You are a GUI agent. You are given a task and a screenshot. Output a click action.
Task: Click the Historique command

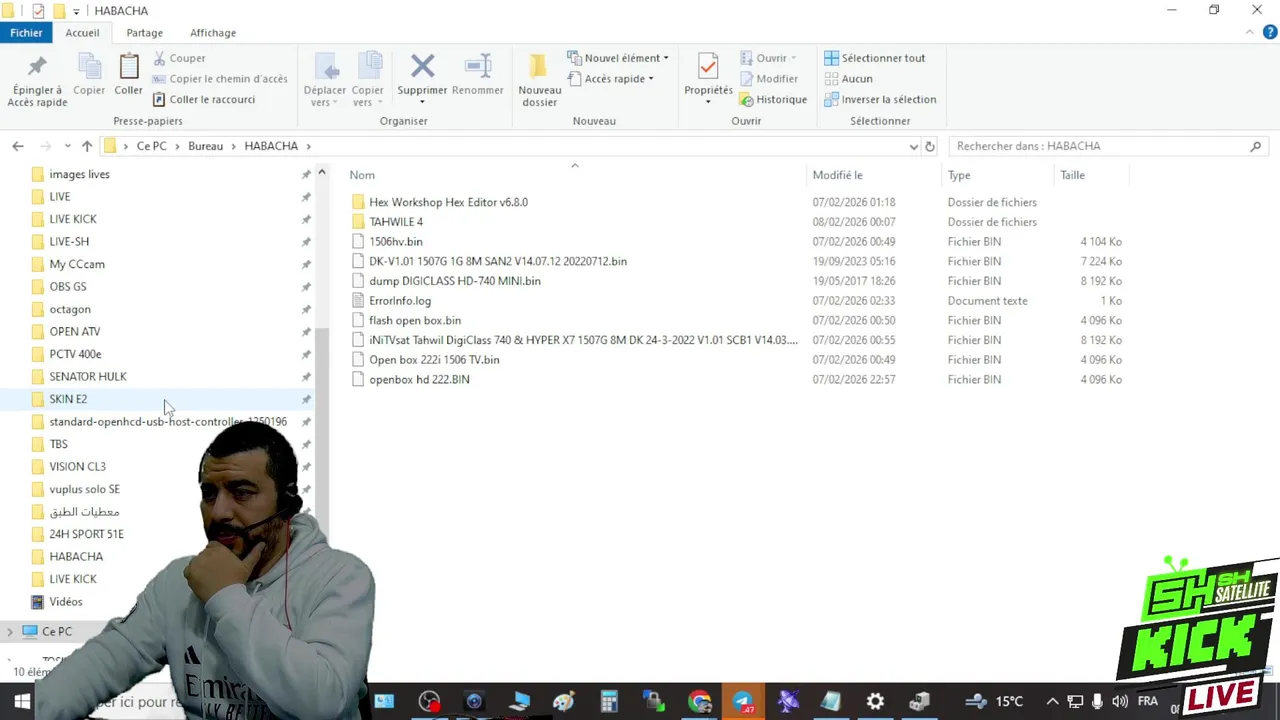pos(773,99)
